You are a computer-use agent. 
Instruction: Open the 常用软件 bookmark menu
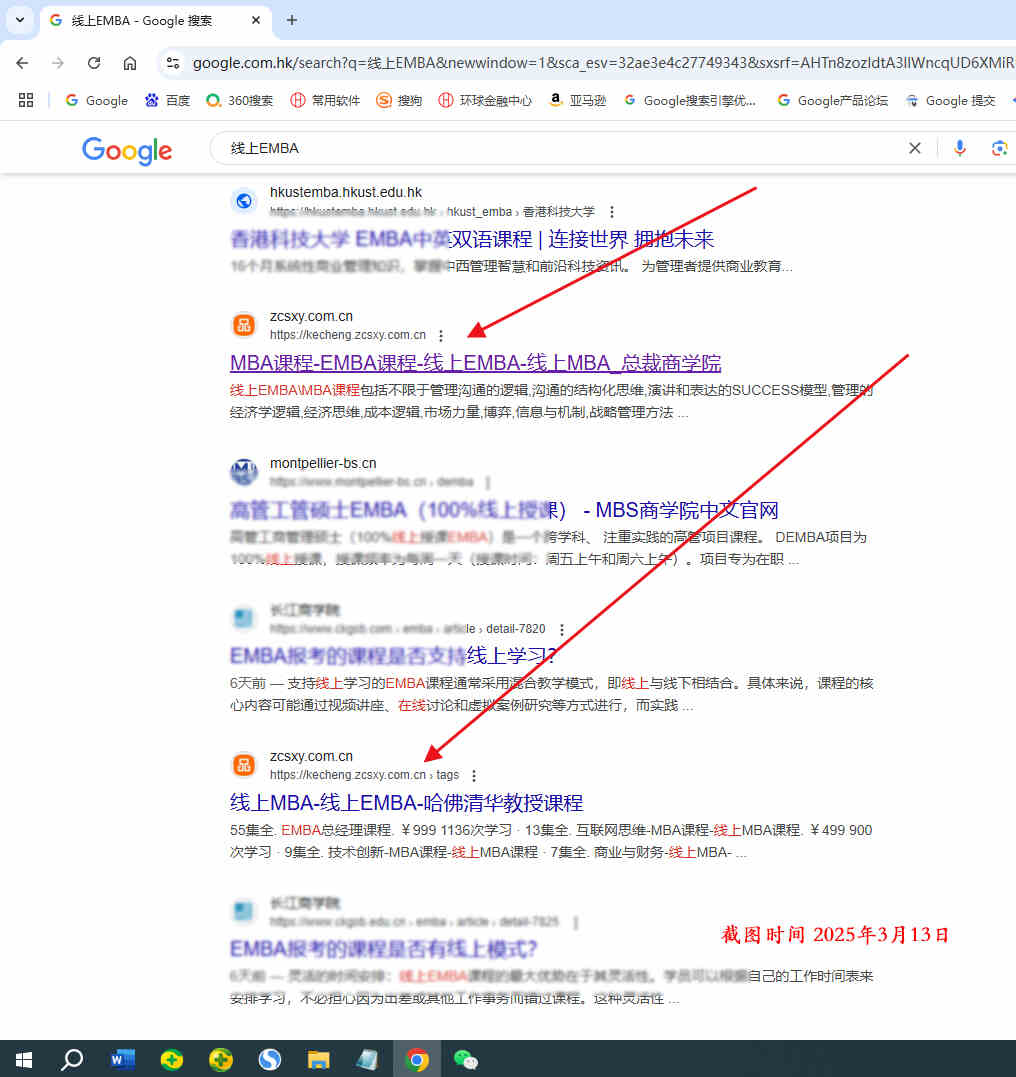click(300, 100)
